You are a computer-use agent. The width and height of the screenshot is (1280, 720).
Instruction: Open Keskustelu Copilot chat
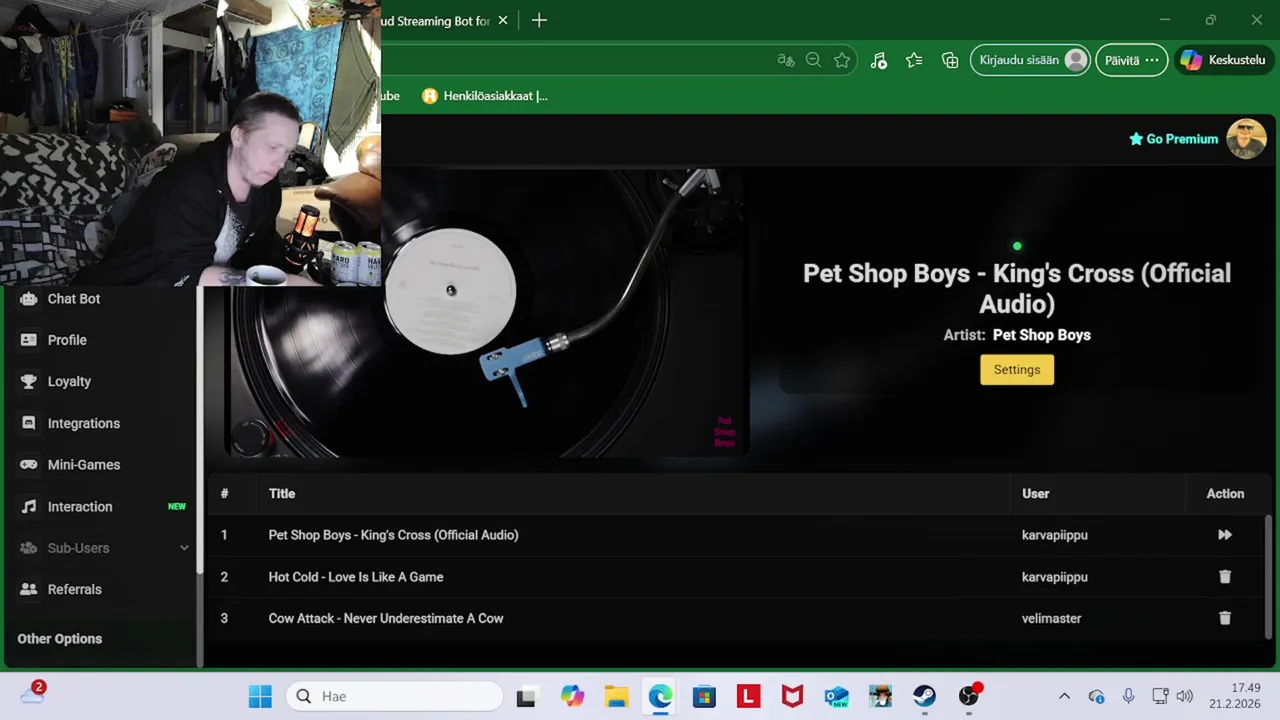coord(1223,60)
